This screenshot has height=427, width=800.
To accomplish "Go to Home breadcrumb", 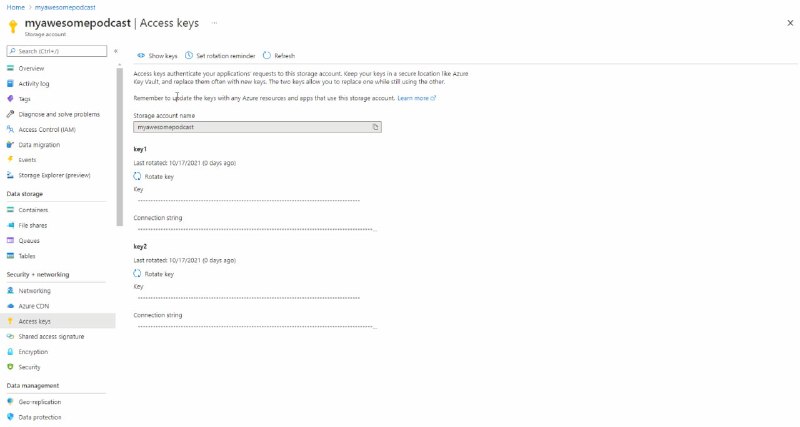I will [x=15, y=7].
